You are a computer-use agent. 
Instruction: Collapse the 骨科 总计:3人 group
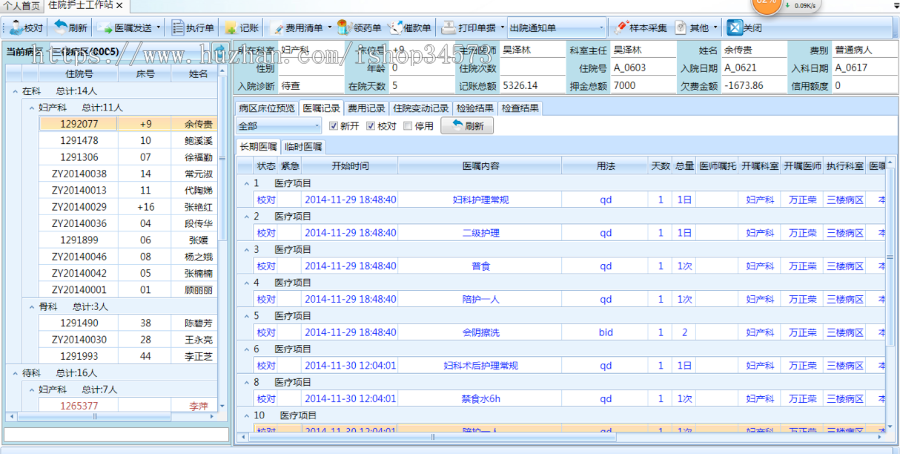coord(32,307)
